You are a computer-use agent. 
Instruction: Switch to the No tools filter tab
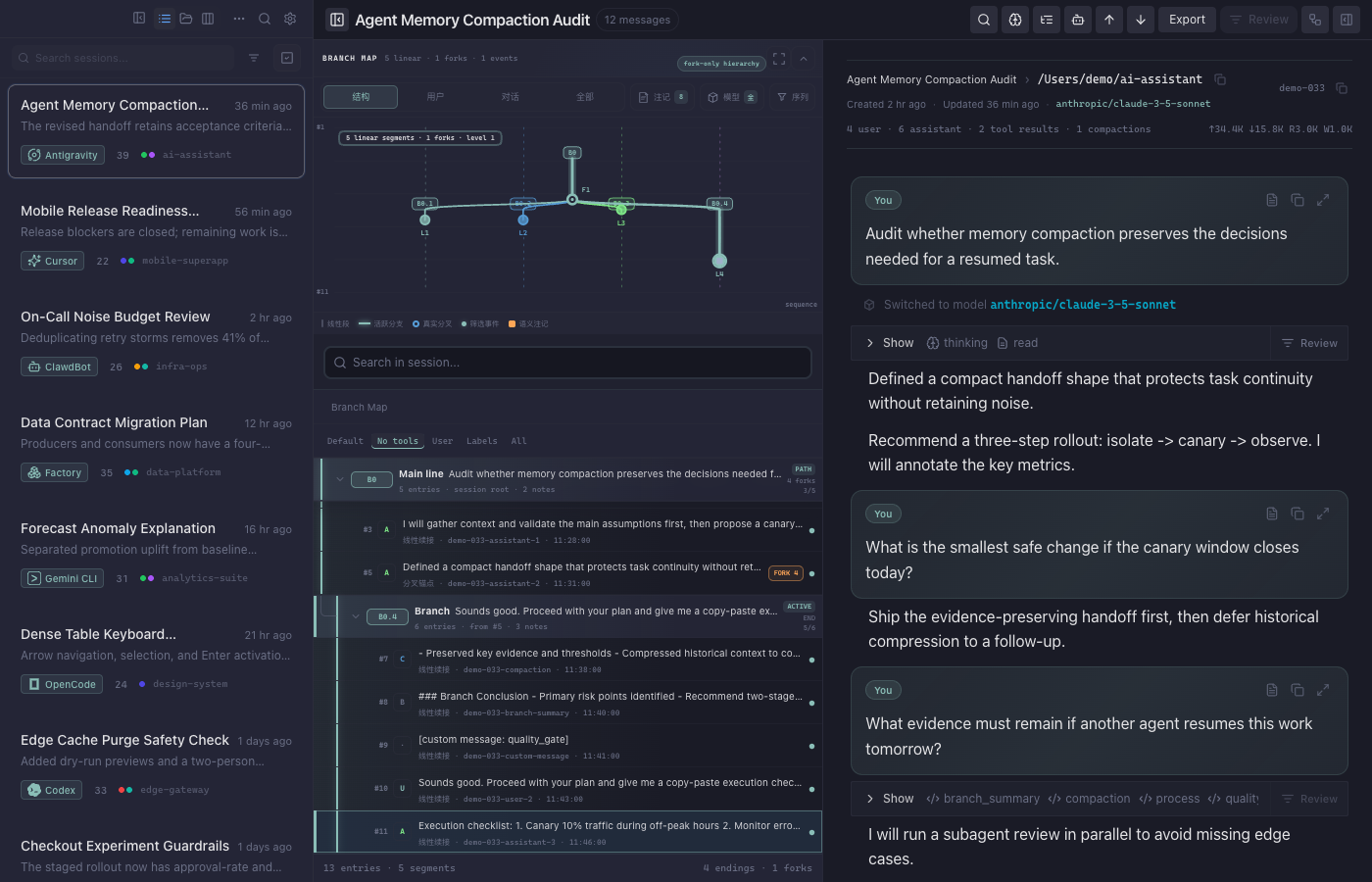[x=397, y=441]
